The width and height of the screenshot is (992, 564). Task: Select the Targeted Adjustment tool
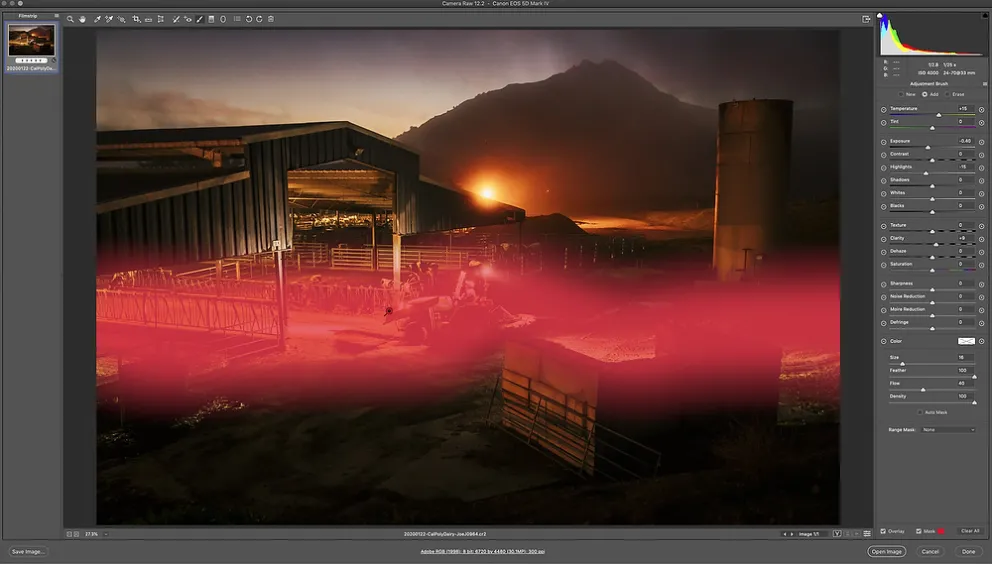pyautogui.click(x=121, y=19)
